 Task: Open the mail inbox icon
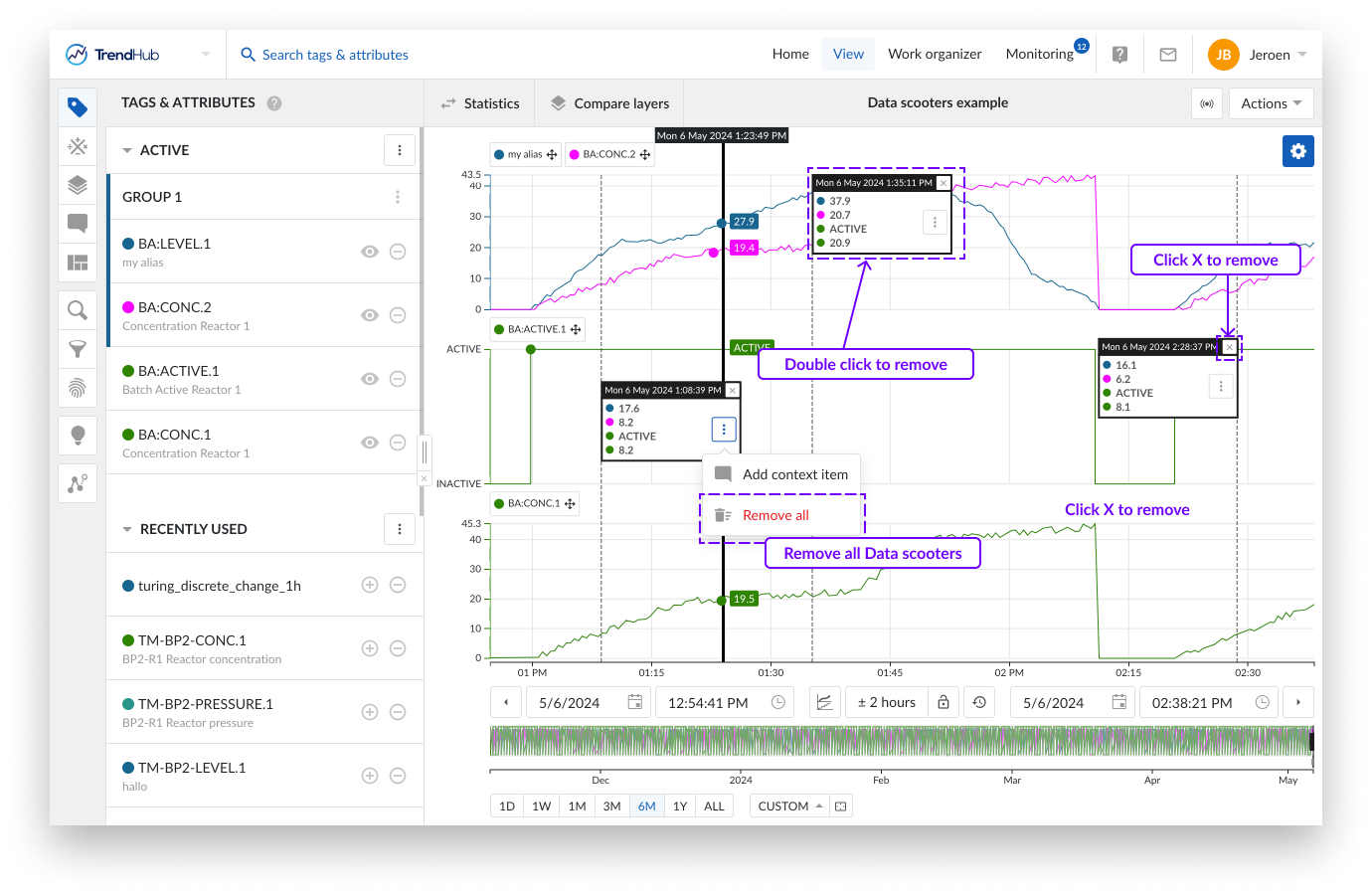click(1168, 55)
